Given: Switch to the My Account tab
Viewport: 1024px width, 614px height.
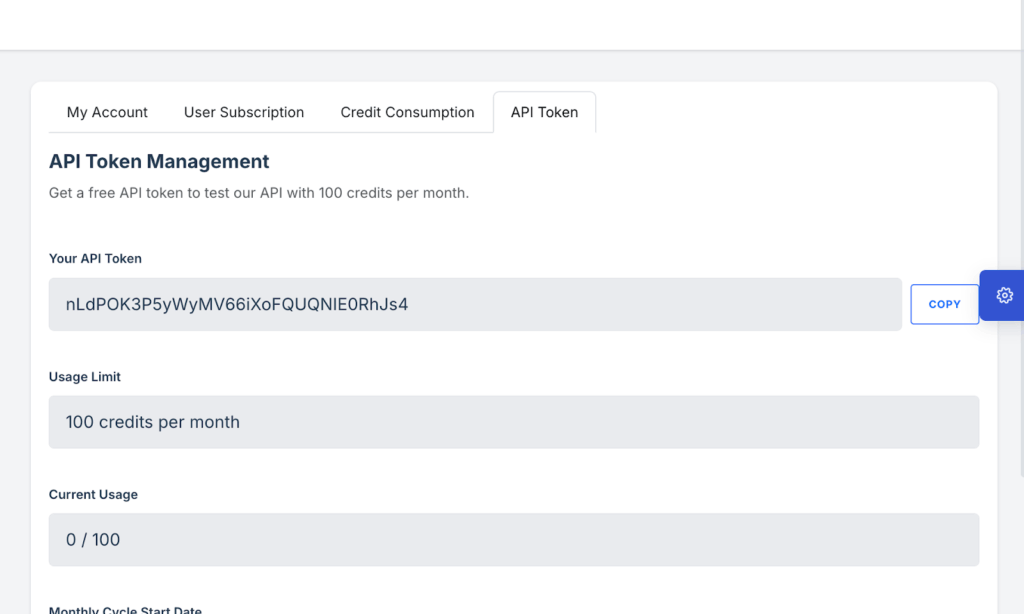Looking at the screenshot, I should click(x=107, y=112).
